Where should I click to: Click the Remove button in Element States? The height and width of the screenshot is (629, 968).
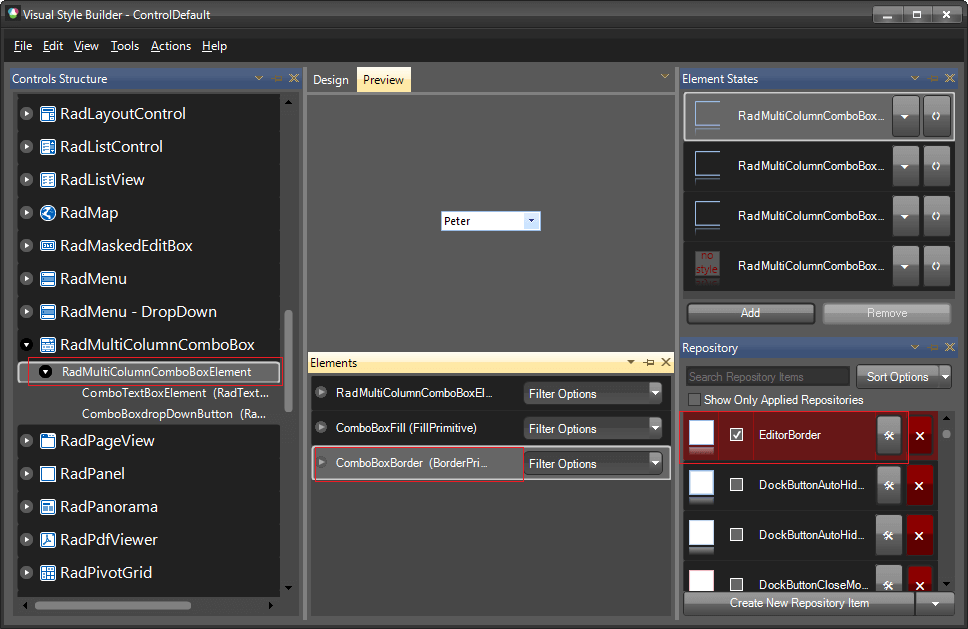[x=887, y=313]
